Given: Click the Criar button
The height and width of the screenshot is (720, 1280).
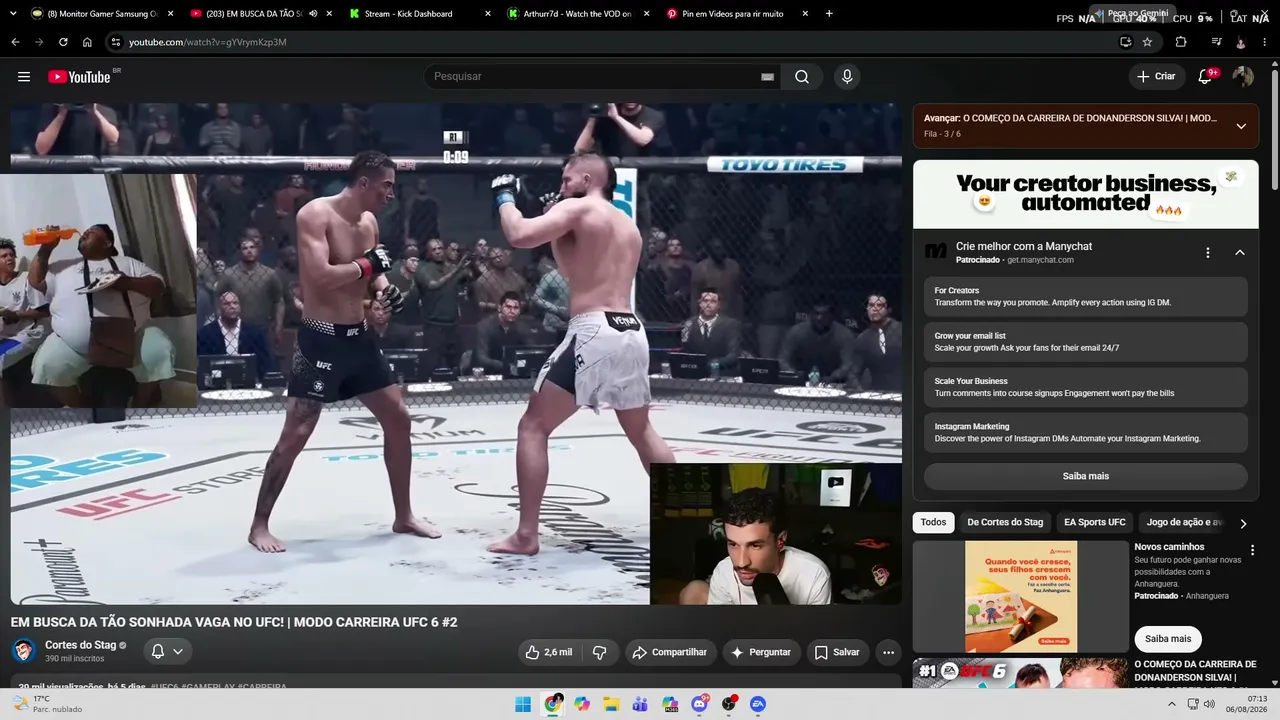Looking at the screenshot, I should [x=1156, y=77].
